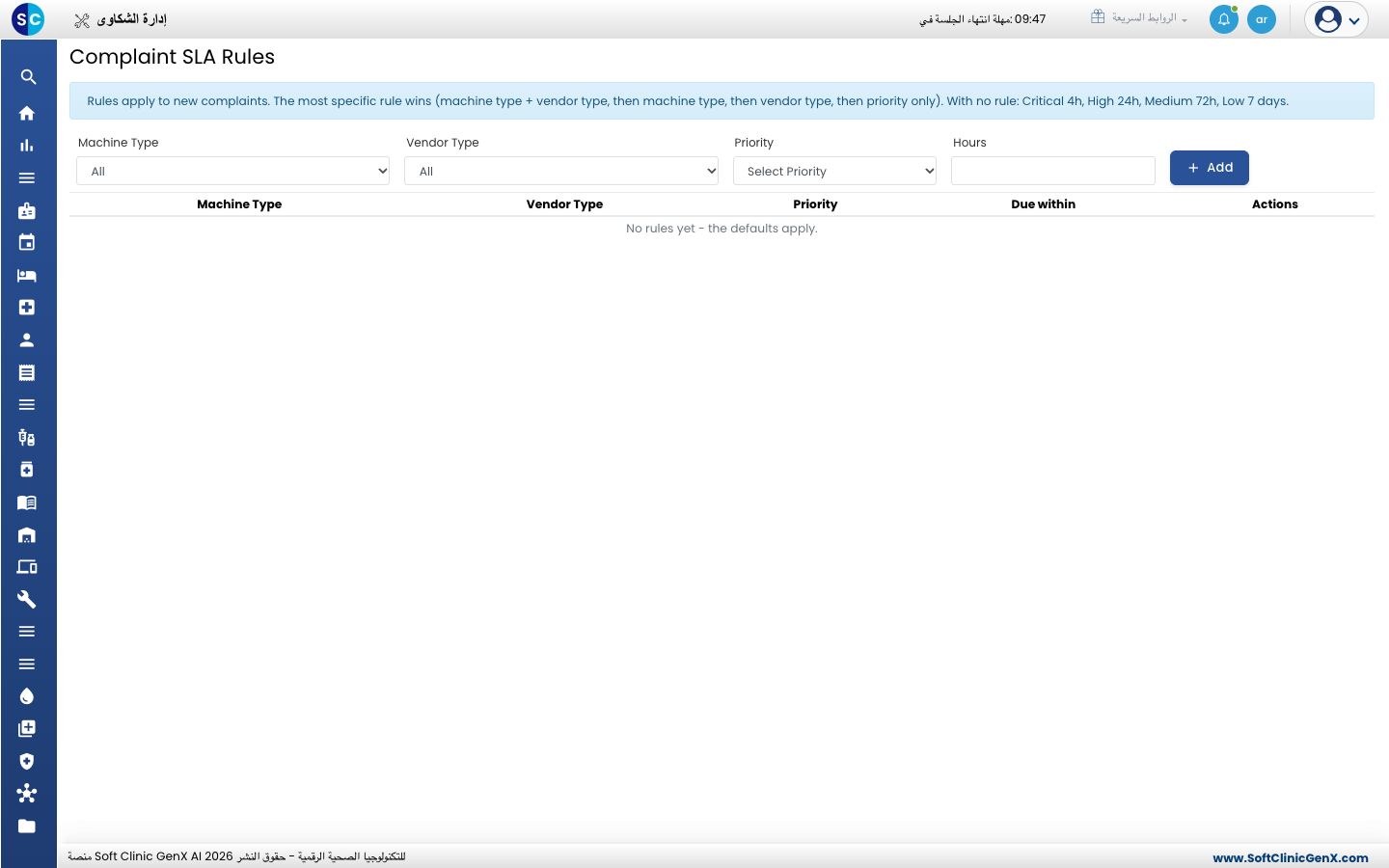Screen dimensions: 1389x868
Task: Click the Add button
Action: coord(1210,168)
